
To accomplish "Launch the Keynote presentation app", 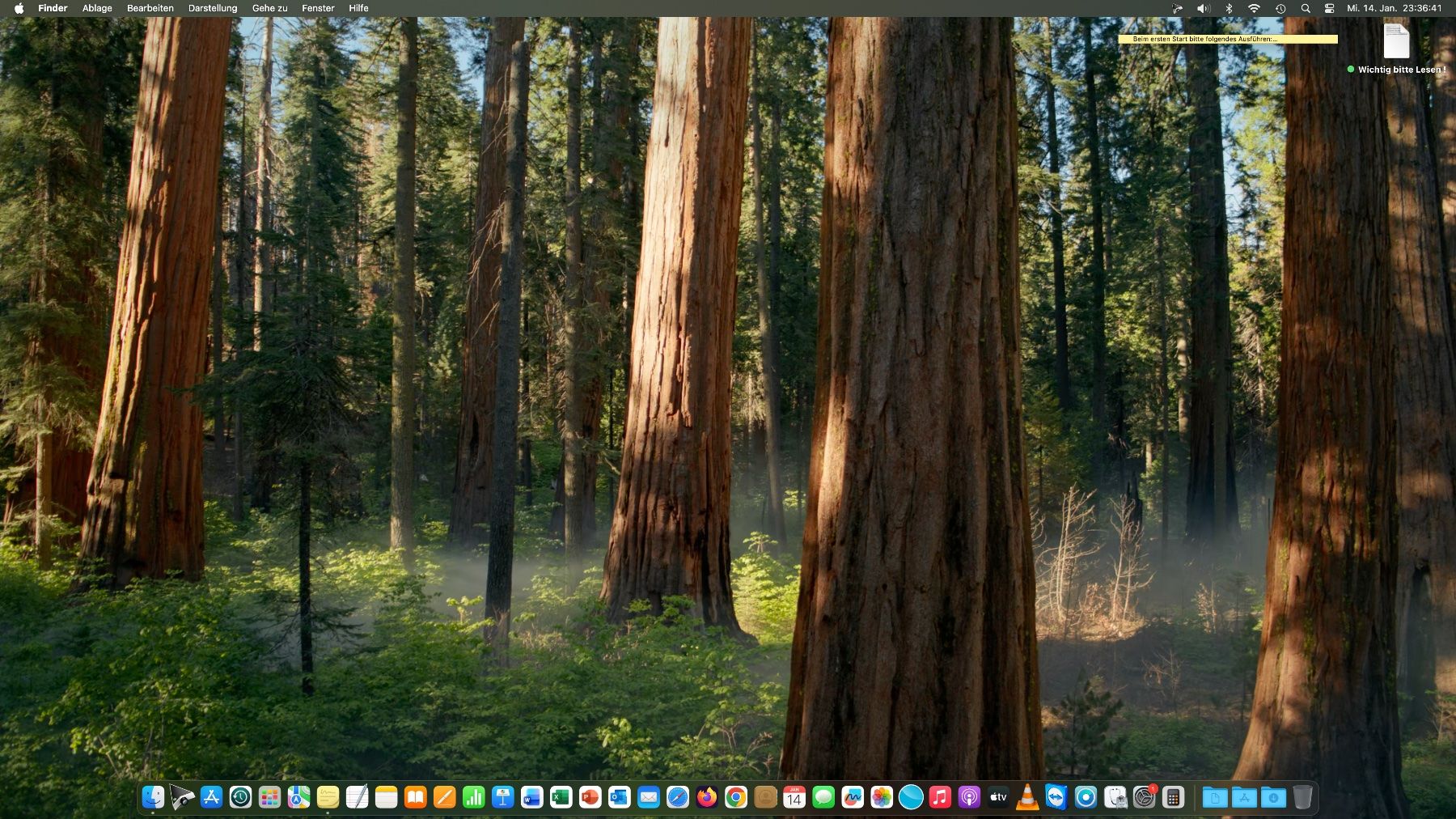I will [504, 798].
